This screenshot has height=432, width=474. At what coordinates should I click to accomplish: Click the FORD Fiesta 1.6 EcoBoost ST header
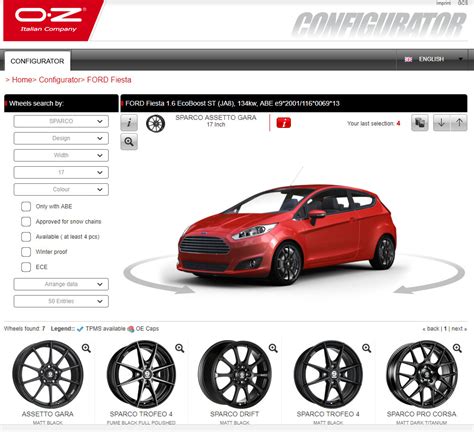tap(232, 103)
